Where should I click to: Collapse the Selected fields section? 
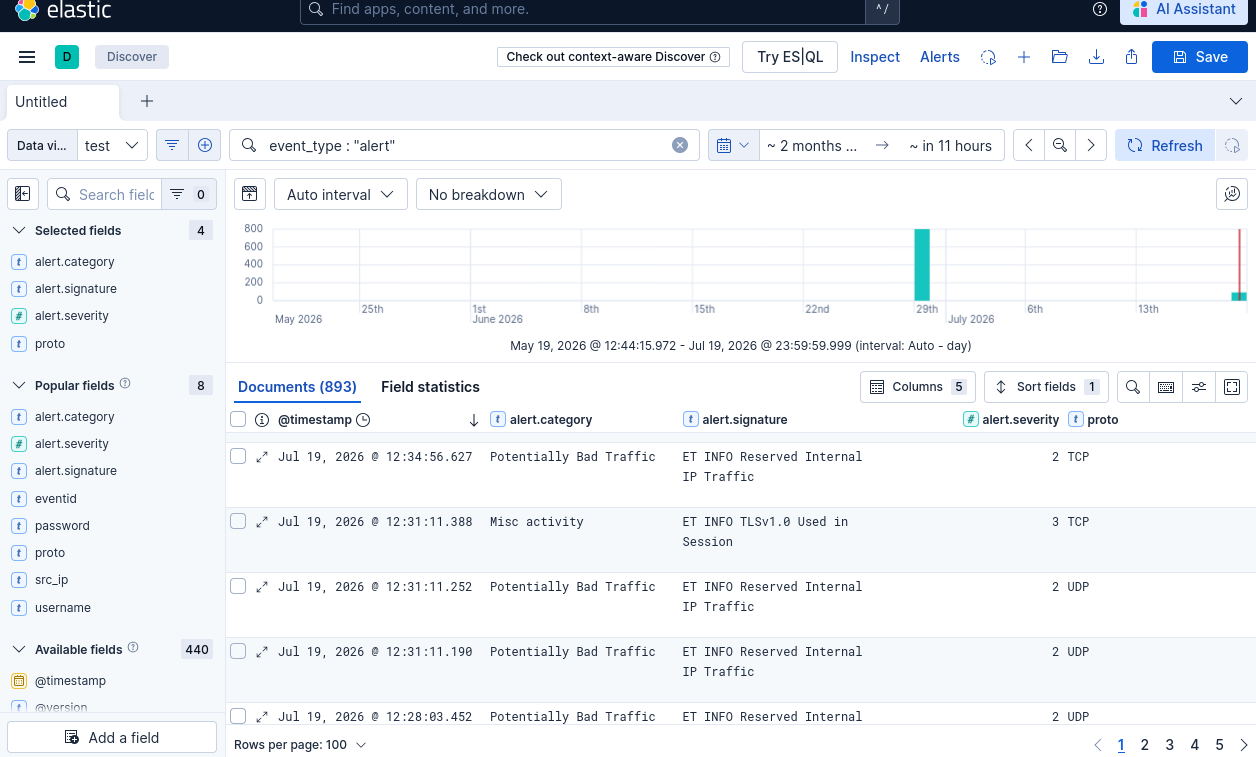pos(19,230)
